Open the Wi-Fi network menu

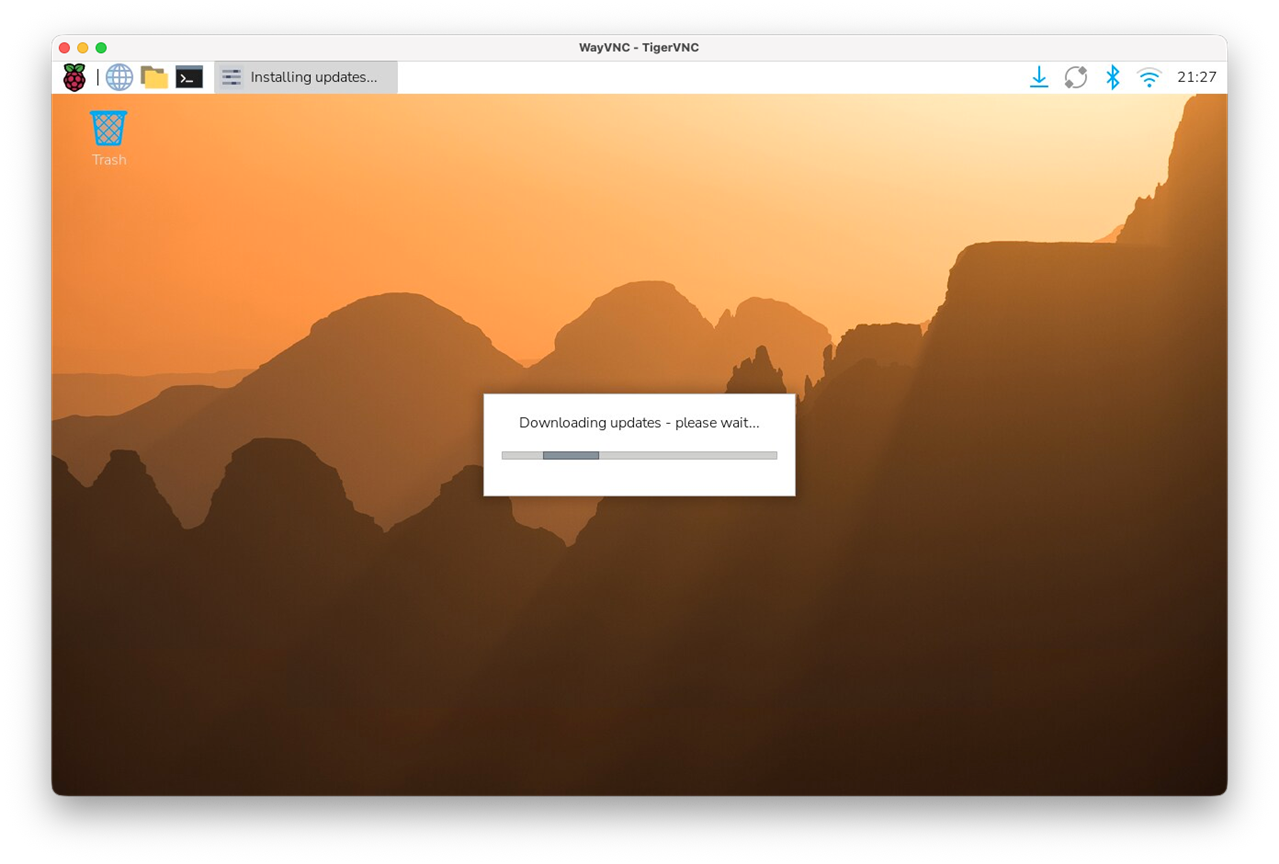pyautogui.click(x=1149, y=77)
